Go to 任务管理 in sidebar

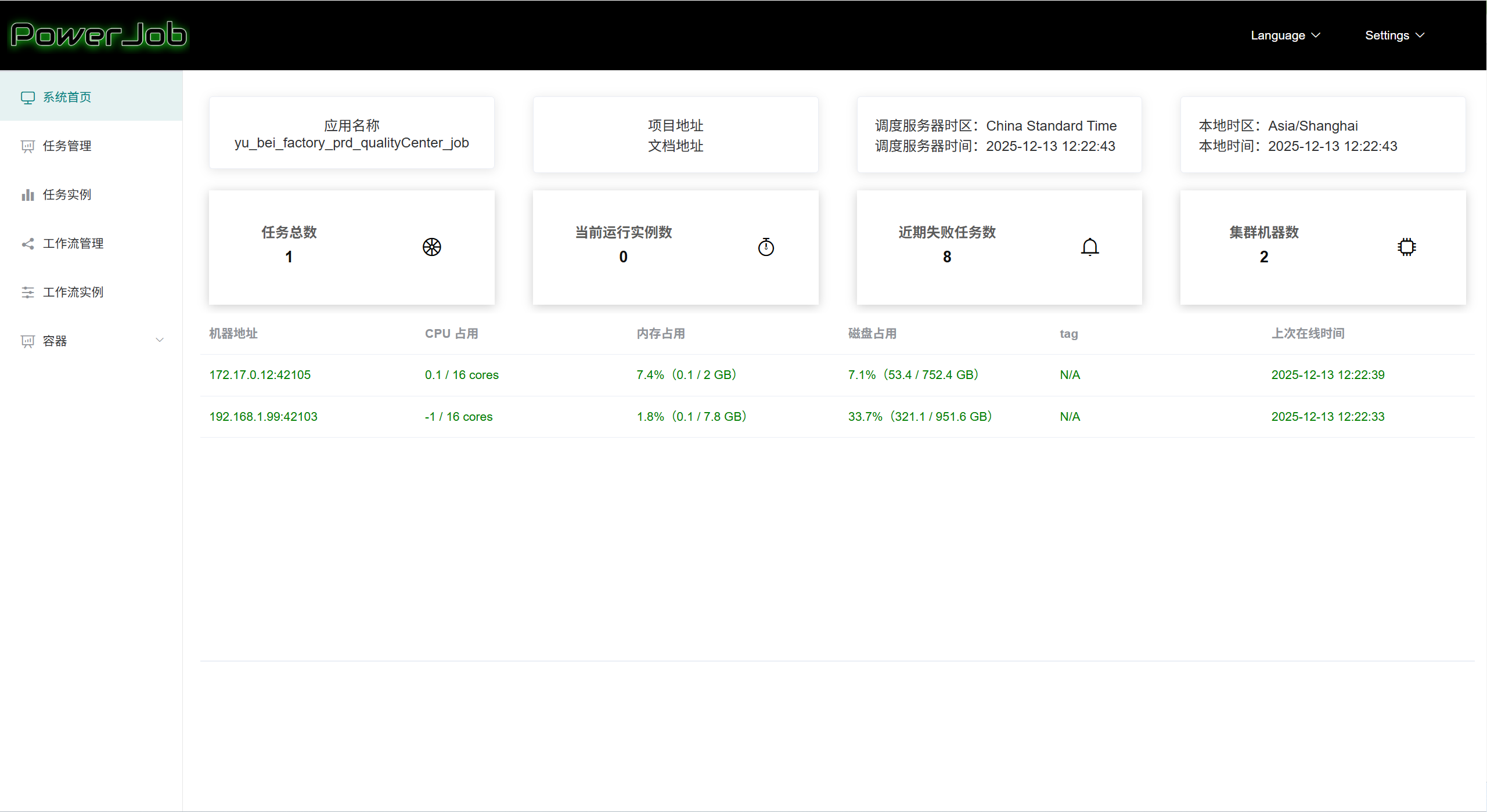67,146
